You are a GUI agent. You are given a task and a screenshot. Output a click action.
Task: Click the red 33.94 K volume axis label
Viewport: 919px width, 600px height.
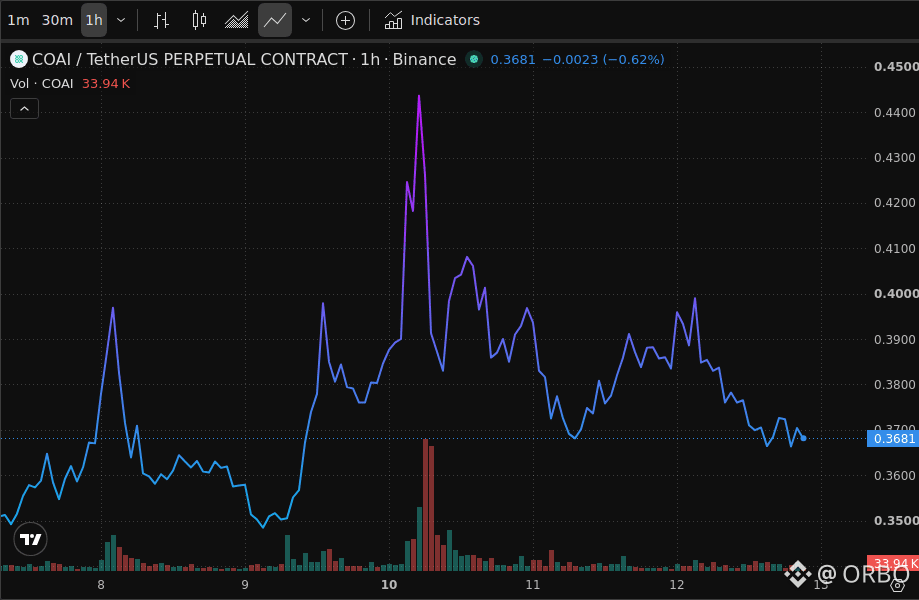893,563
